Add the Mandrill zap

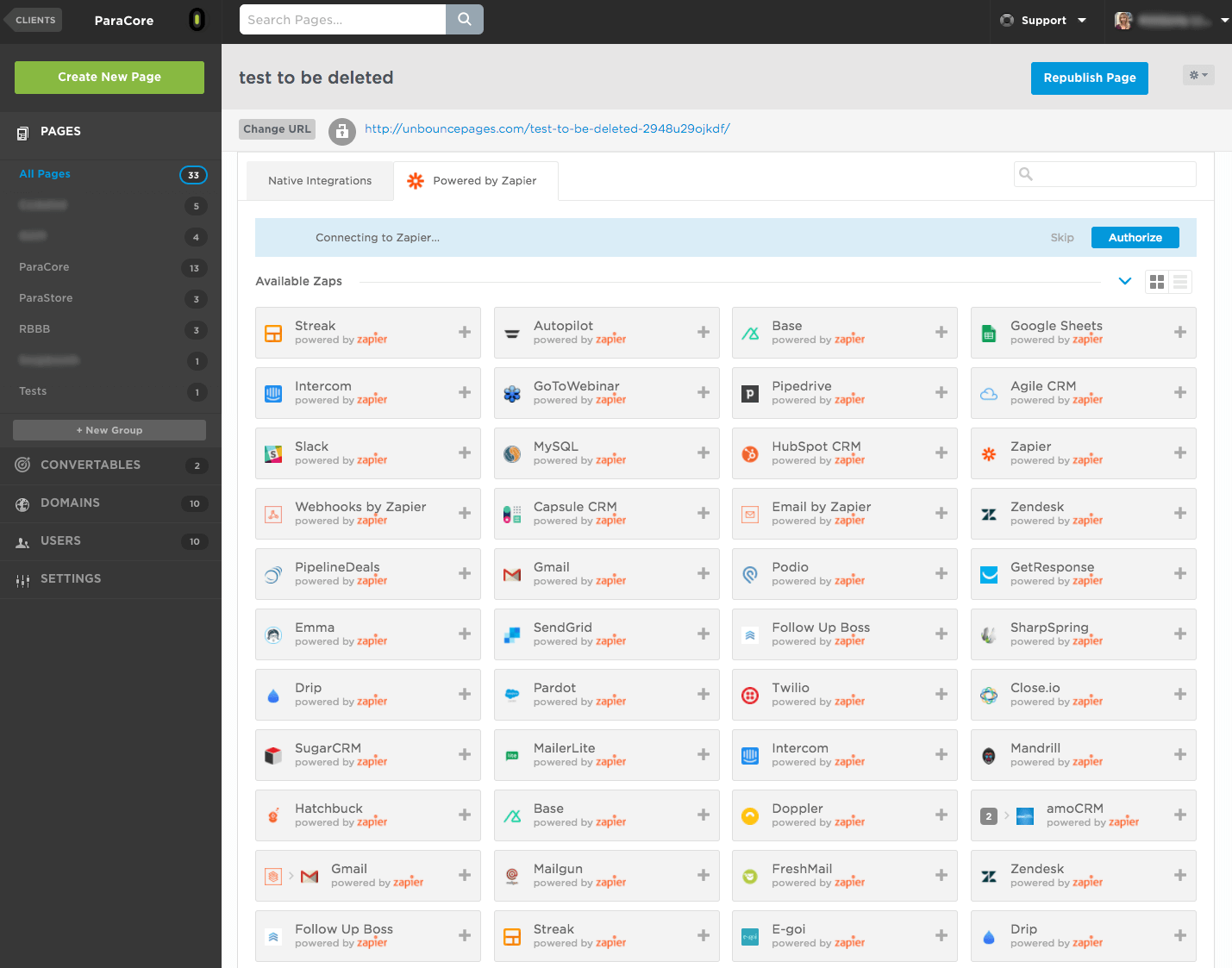[x=1179, y=754]
